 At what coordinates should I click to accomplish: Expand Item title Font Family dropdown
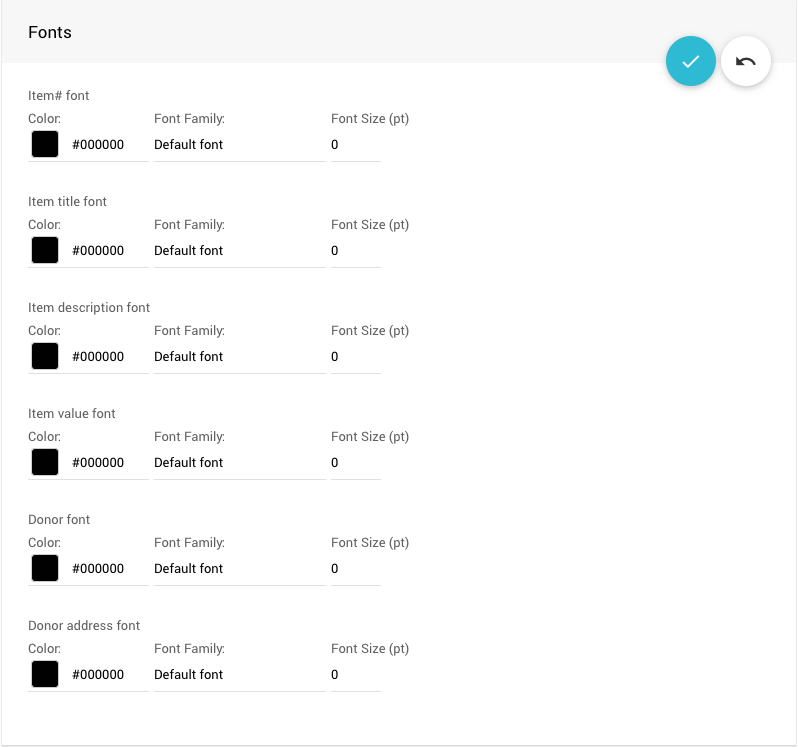[x=239, y=251]
